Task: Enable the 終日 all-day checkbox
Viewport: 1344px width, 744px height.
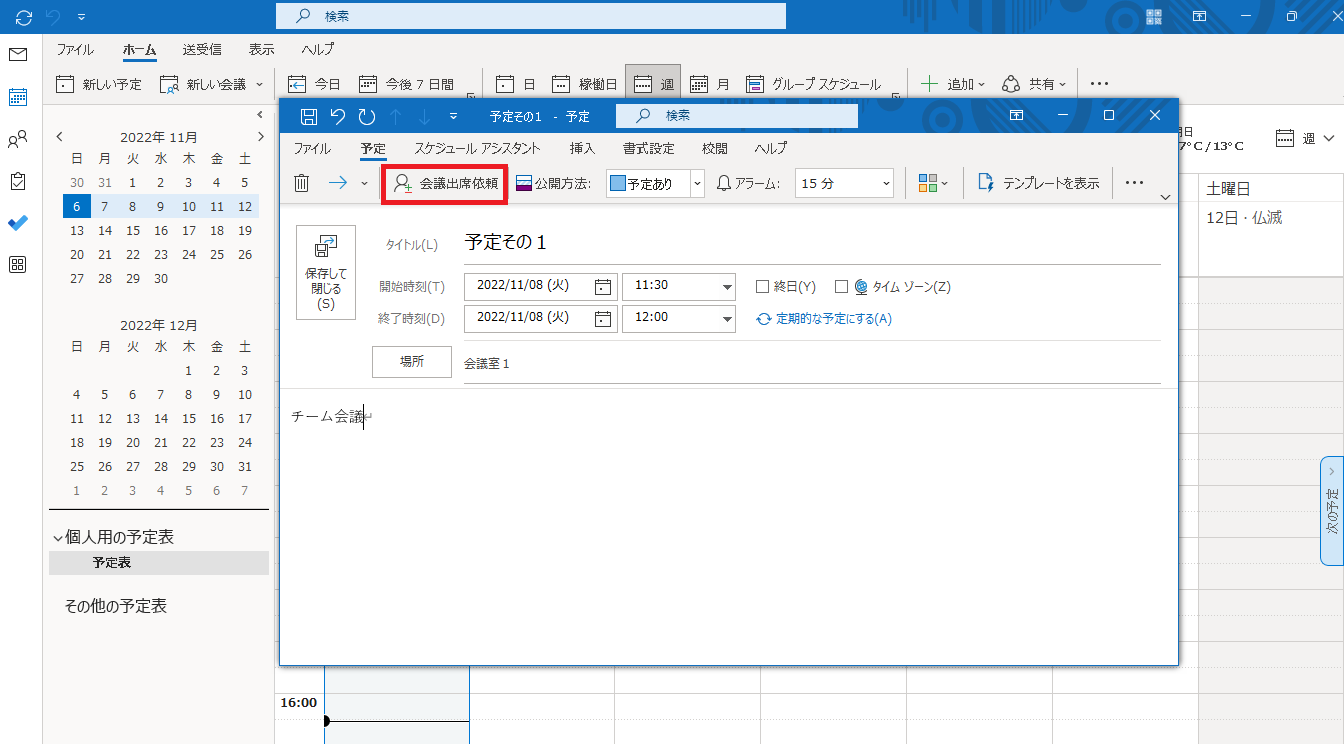Action: (x=762, y=287)
